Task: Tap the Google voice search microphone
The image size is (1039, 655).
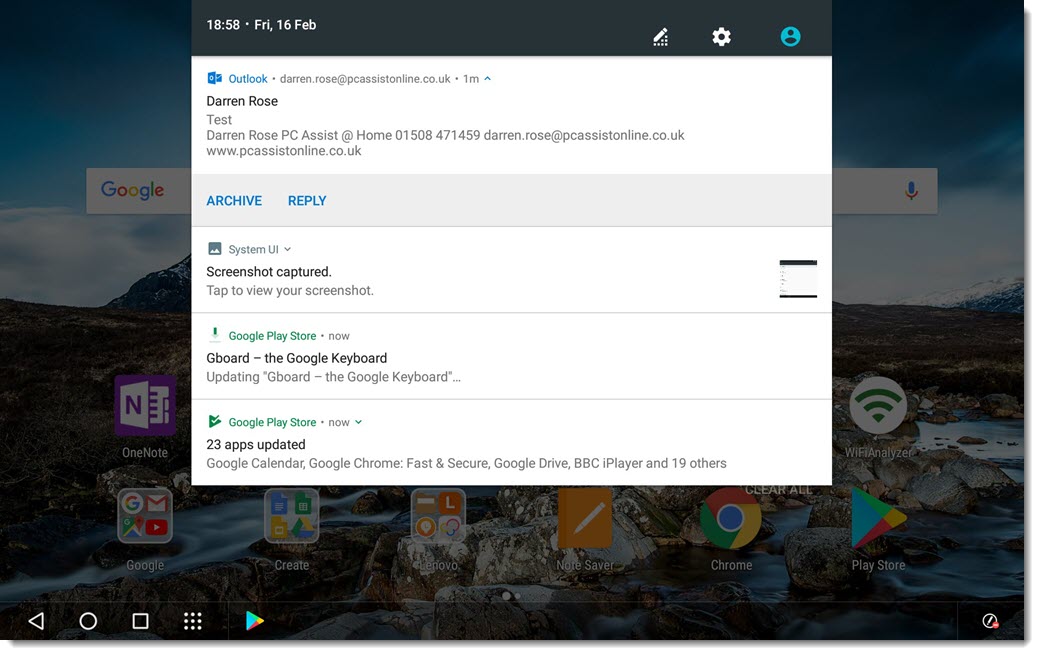Action: (x=911, y=189)
